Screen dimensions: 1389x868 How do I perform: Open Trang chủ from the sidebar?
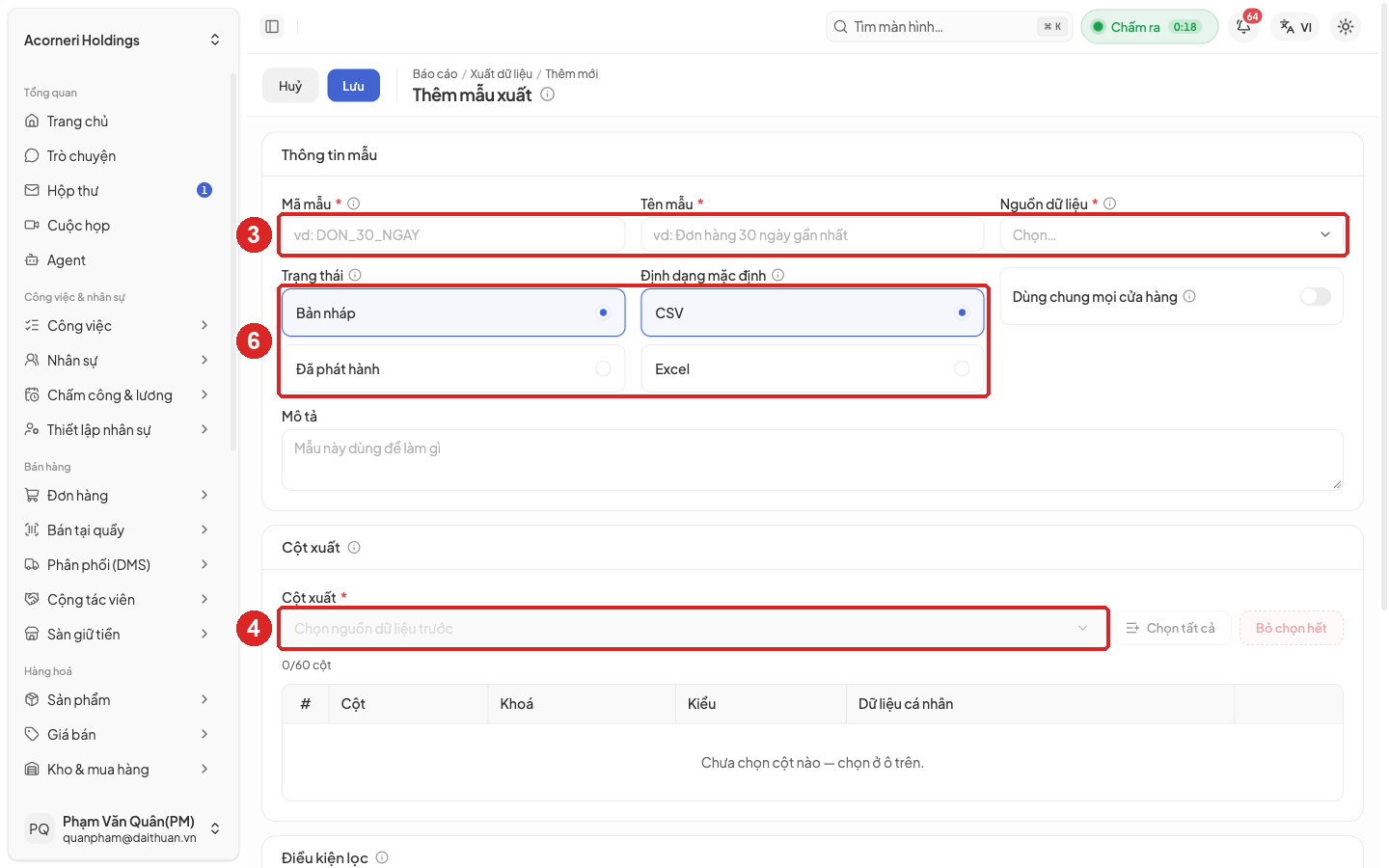[121, 122]
